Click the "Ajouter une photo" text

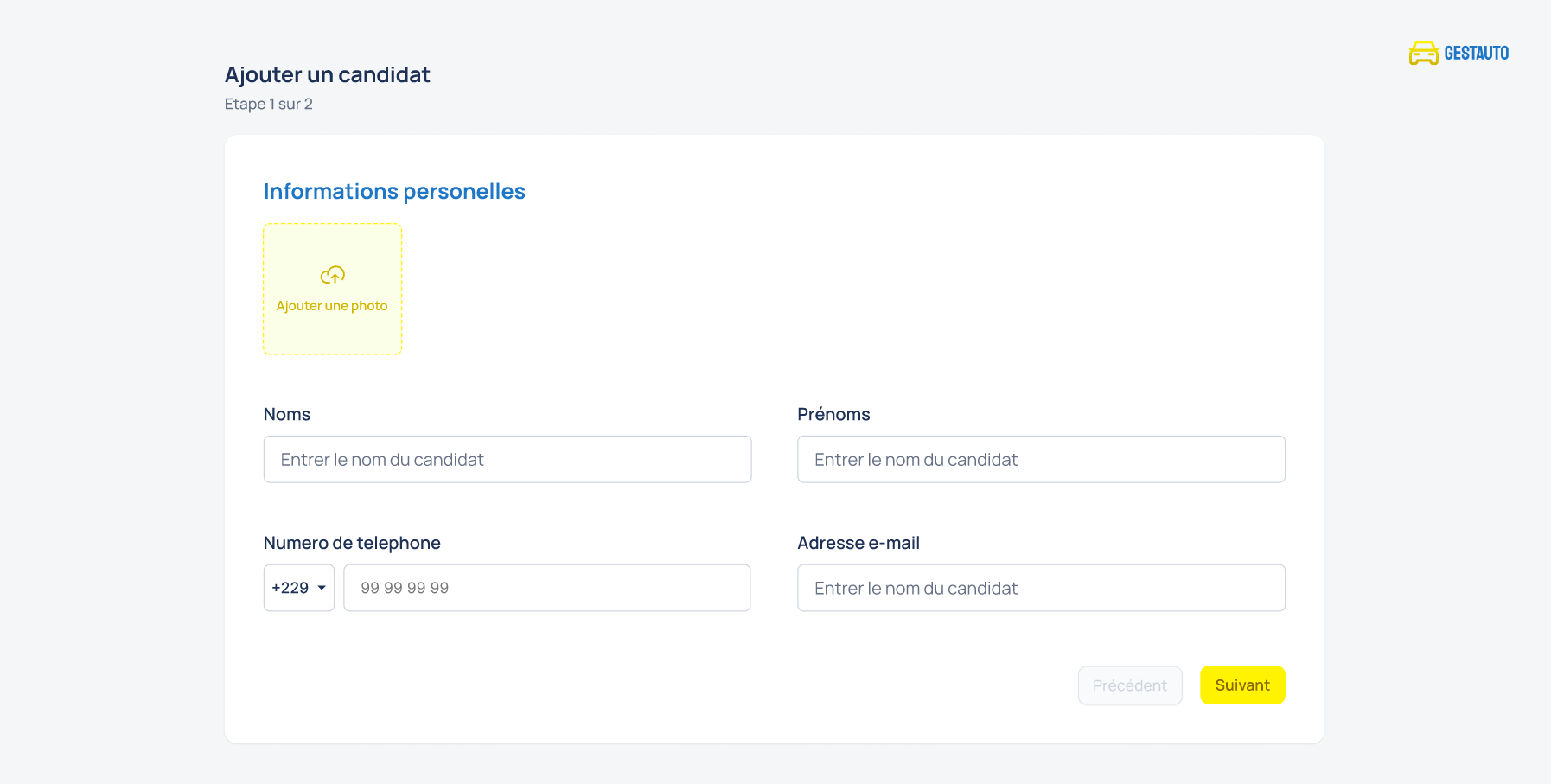pyautogui.click(x=332, y=306)
